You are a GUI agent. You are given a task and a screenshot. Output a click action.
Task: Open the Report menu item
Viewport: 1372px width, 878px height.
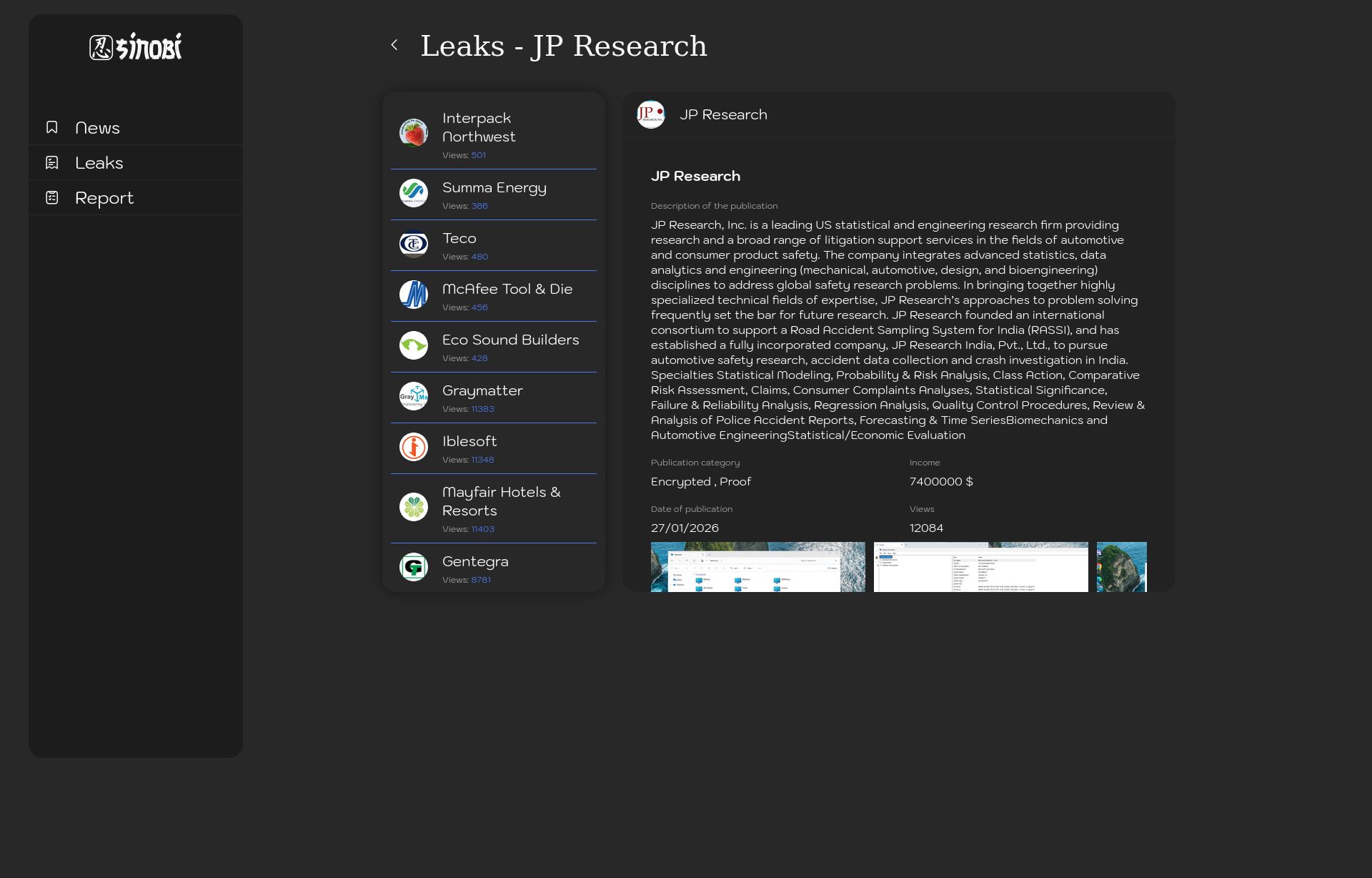click(x=104, y=198)
